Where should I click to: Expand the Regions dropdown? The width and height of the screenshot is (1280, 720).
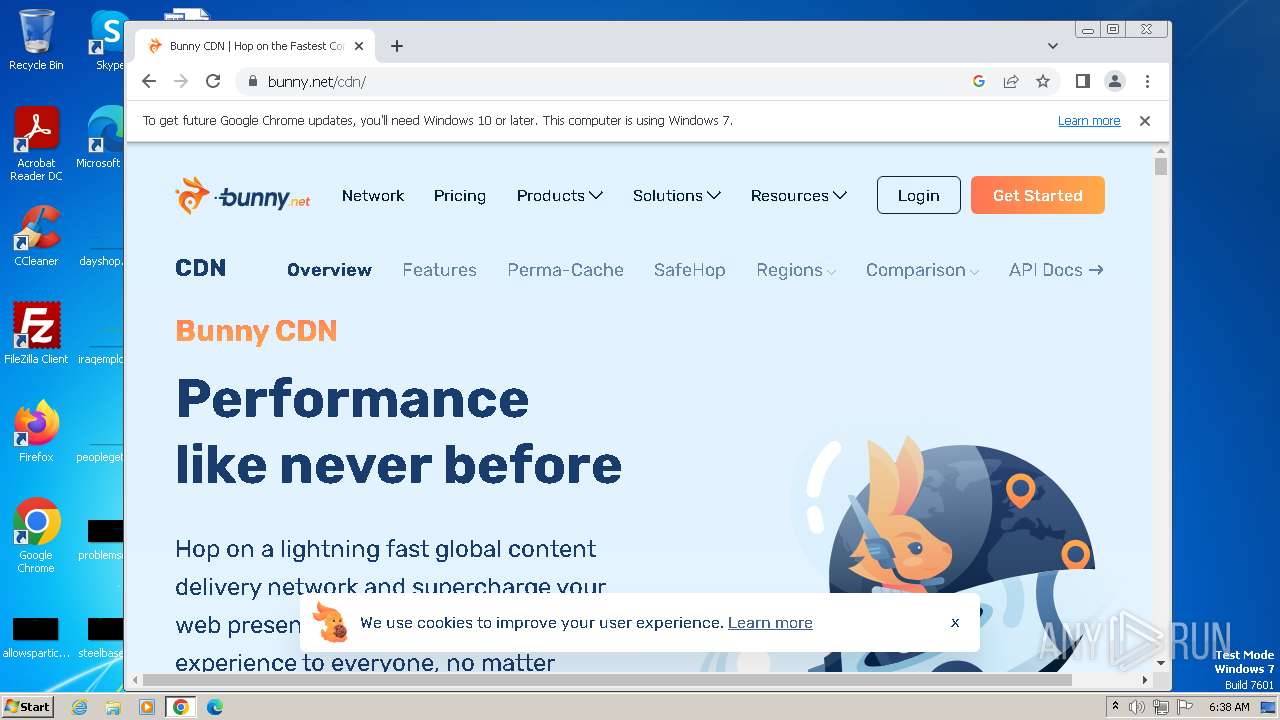coord(797,270)
